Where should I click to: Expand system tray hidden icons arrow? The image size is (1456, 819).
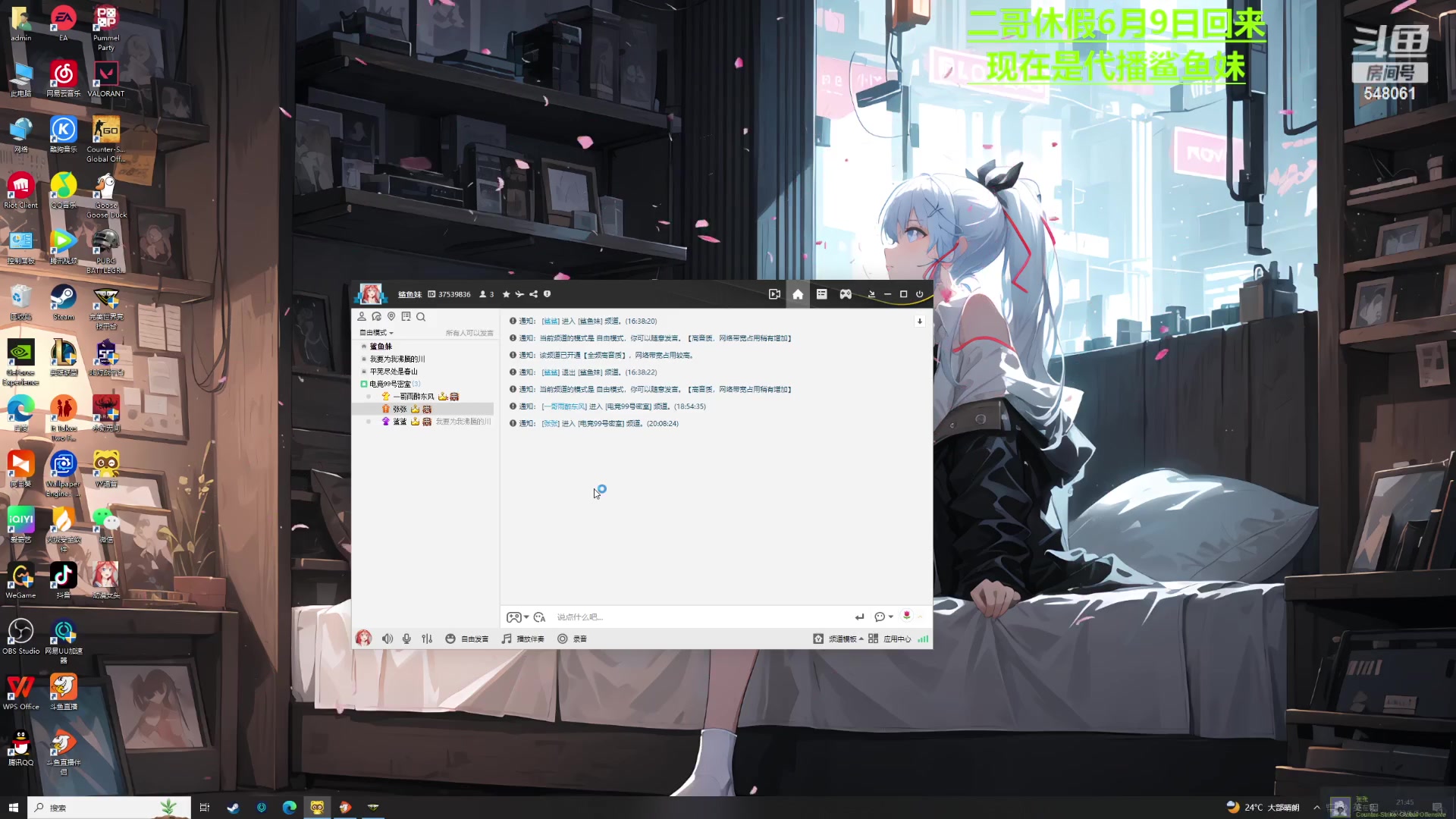(x=1316, y=808)
